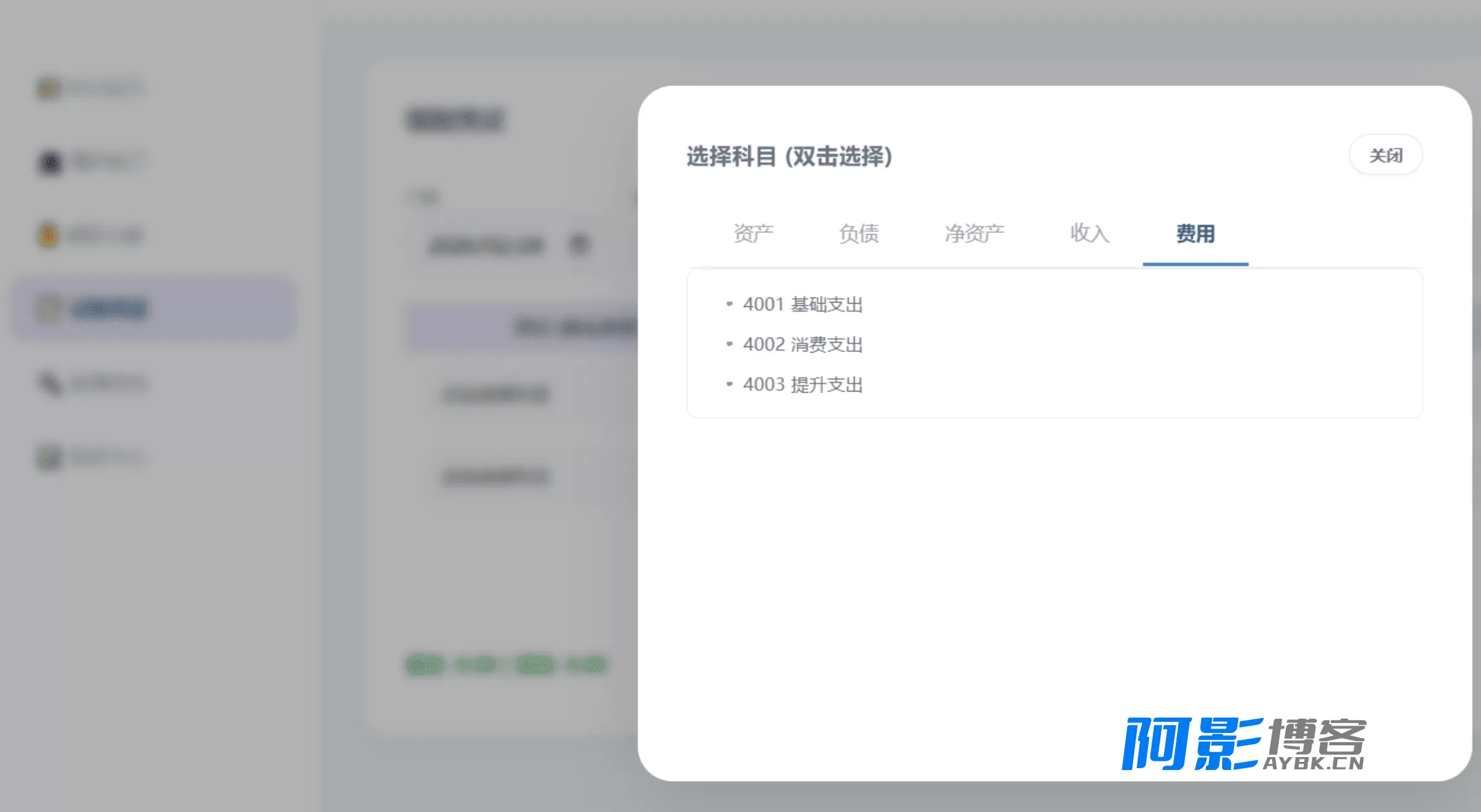Expand the arrow beside 4003 提升支出
1481x812 pixels.
[730, 384]
